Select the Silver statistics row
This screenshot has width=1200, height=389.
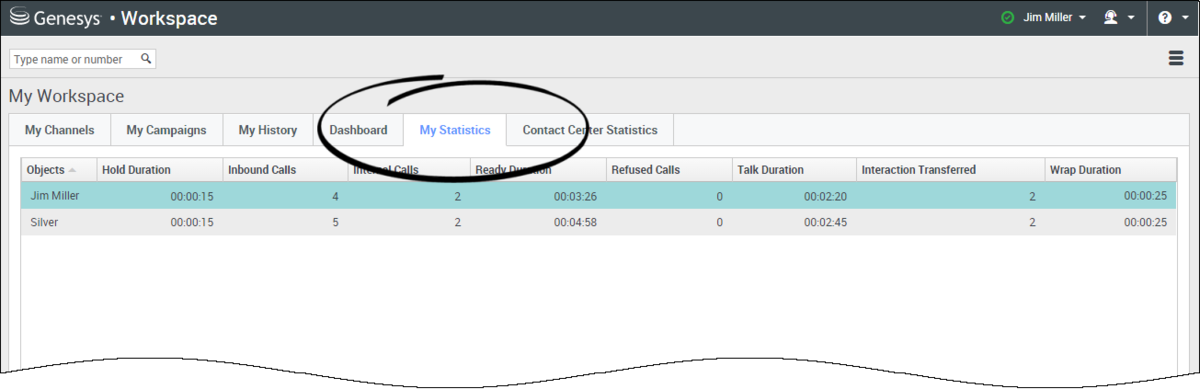click(x=598, y=222)
